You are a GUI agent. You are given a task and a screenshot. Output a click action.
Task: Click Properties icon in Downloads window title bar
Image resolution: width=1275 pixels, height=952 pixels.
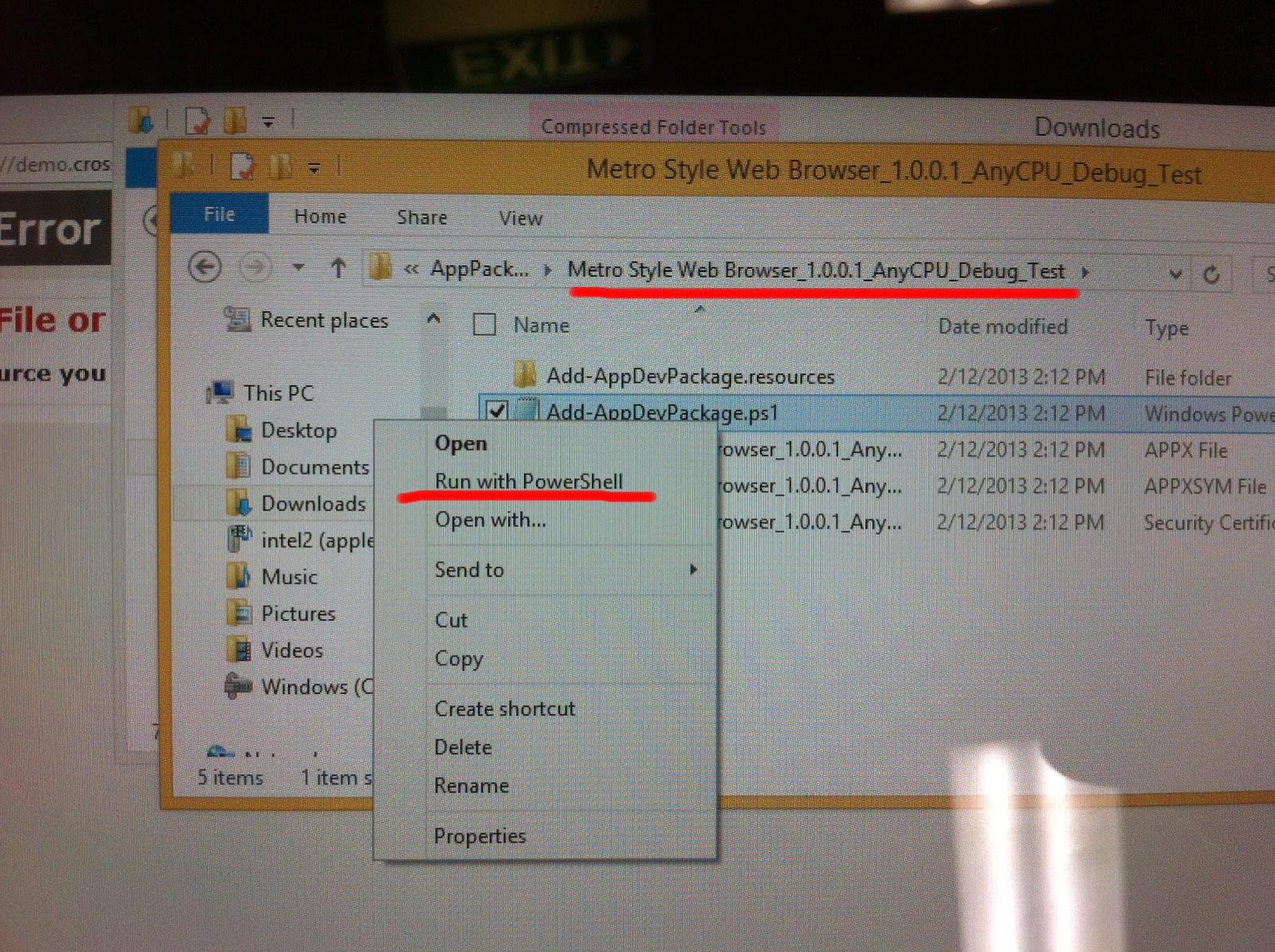point(198,119)
